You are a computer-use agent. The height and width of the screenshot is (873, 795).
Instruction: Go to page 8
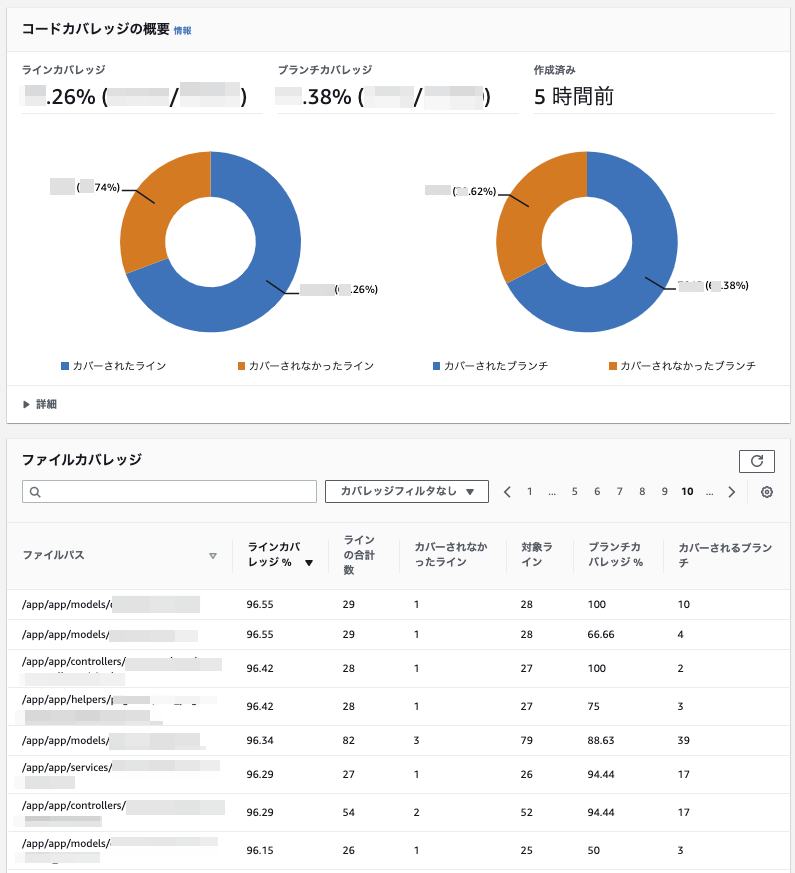642,492
